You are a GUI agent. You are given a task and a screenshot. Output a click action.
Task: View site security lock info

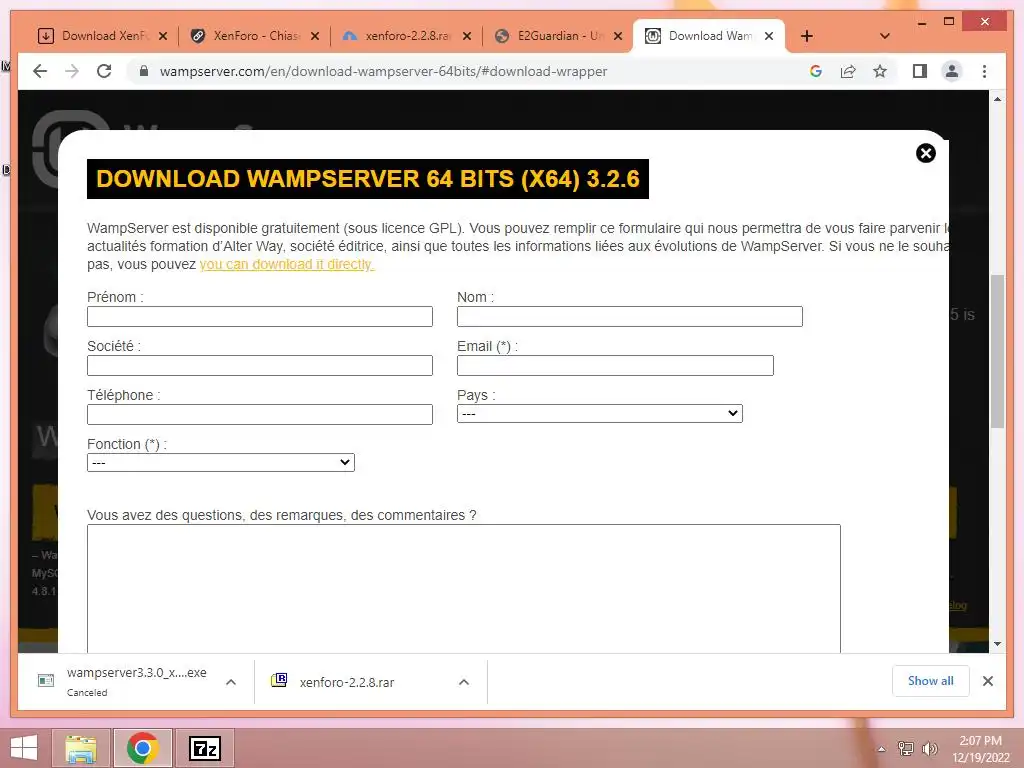click(144, 71)
